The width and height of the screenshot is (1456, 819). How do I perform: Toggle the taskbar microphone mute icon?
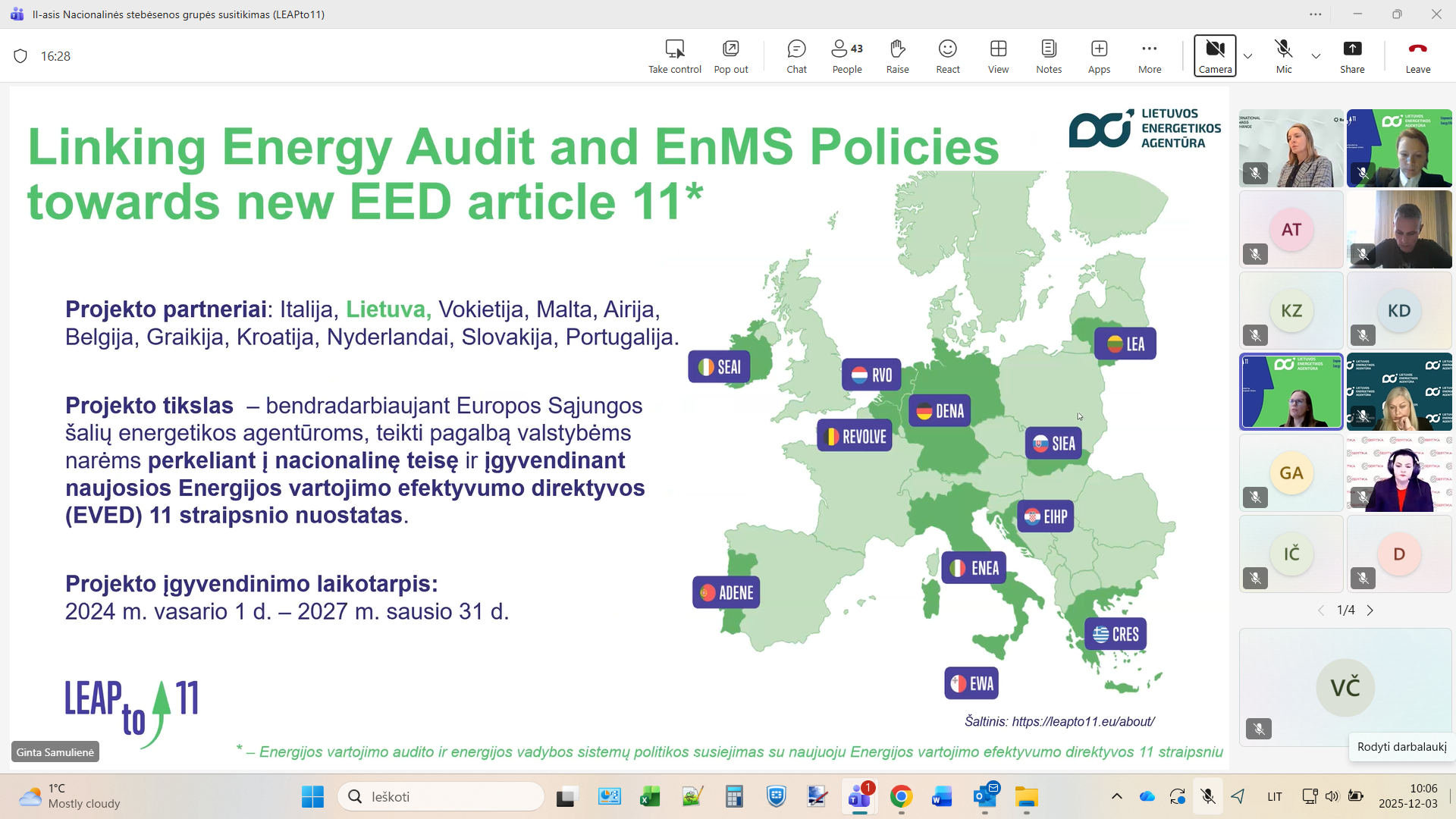[x=1207, y=796]
